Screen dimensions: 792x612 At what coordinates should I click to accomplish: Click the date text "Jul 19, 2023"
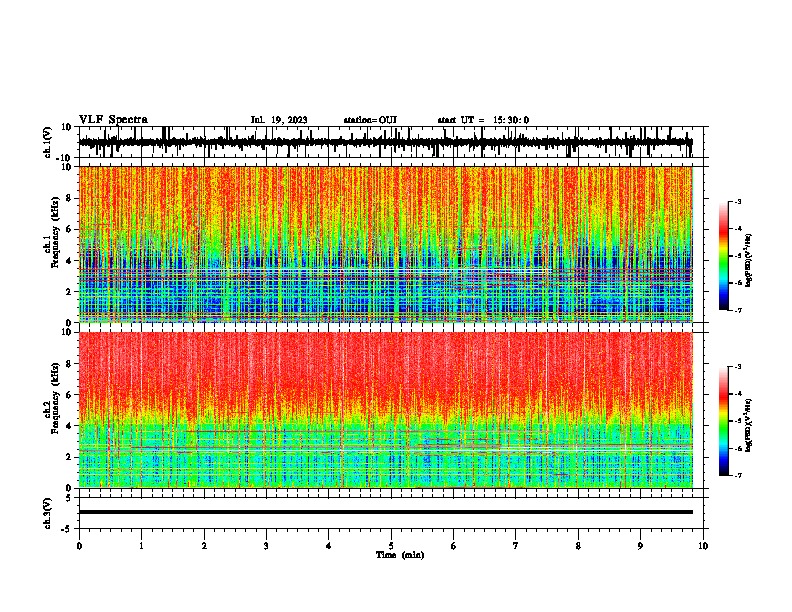[279, 120]
